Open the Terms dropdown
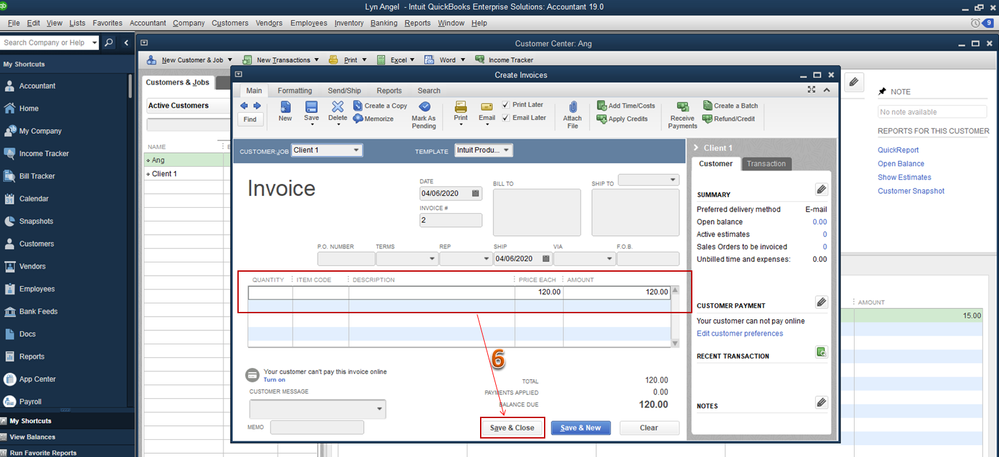 [432, 259]
